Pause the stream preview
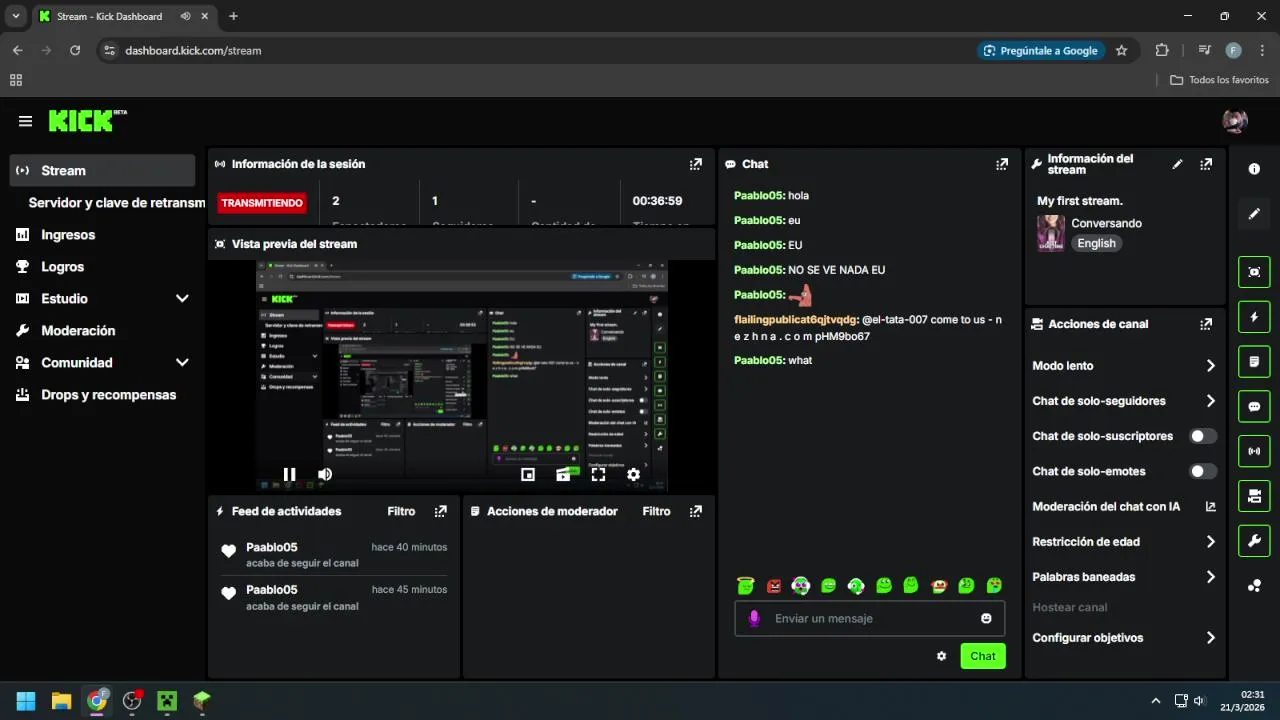The width and height of the screenshot is (1280, 720). (x=289, y=475)
